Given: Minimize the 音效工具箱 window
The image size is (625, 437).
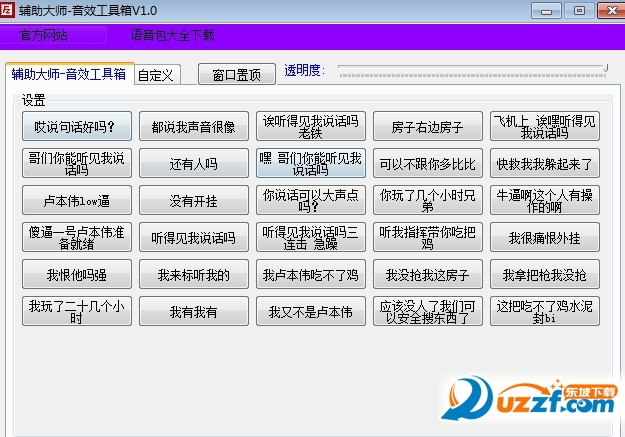Looking at the screenshot, I should pos(546,11).
